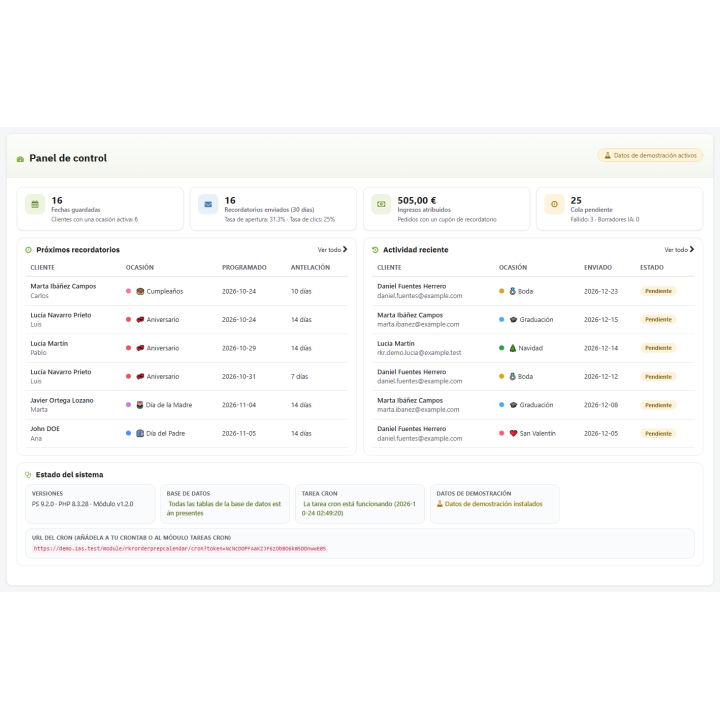Click the Graduación icon in the 2026-12-08 row

click(513, 405)
